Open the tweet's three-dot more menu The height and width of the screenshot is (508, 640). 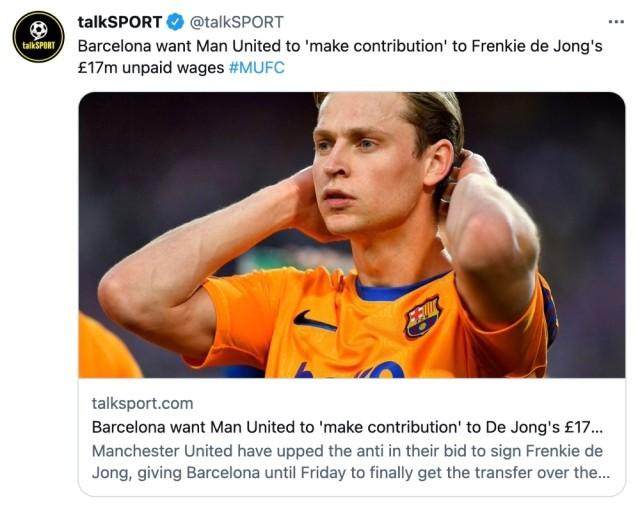616,22
